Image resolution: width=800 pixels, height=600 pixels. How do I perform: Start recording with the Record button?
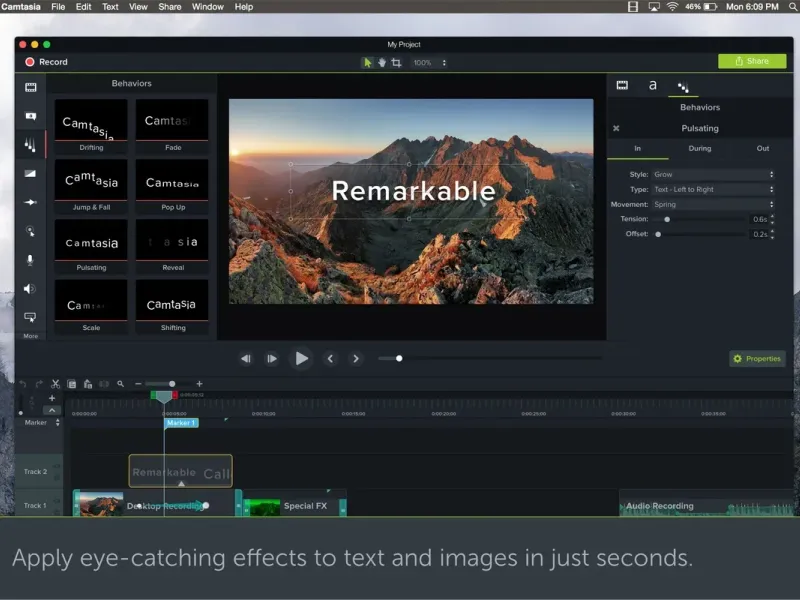pos(46,62)
